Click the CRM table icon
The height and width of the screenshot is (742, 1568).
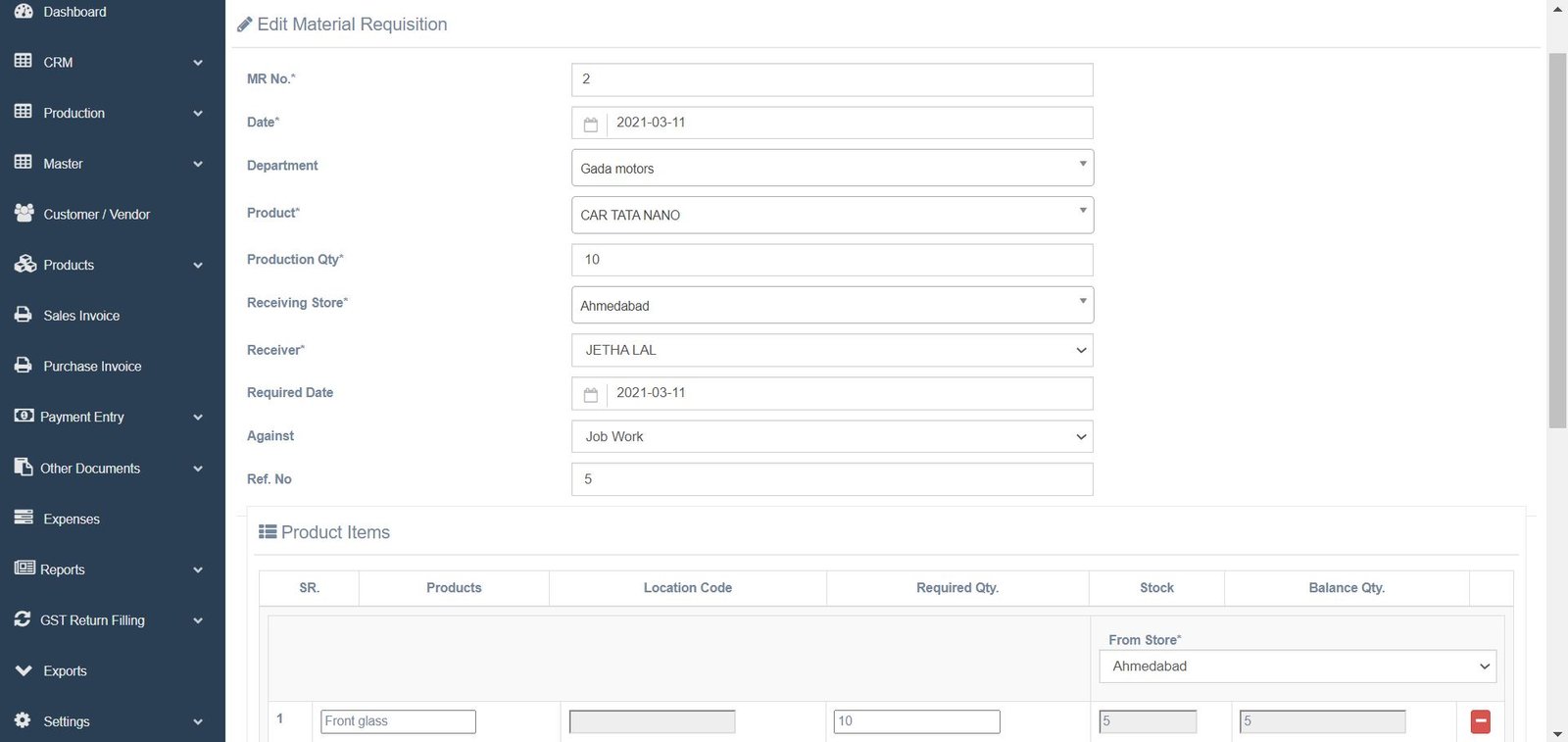[x=24, y=61]
